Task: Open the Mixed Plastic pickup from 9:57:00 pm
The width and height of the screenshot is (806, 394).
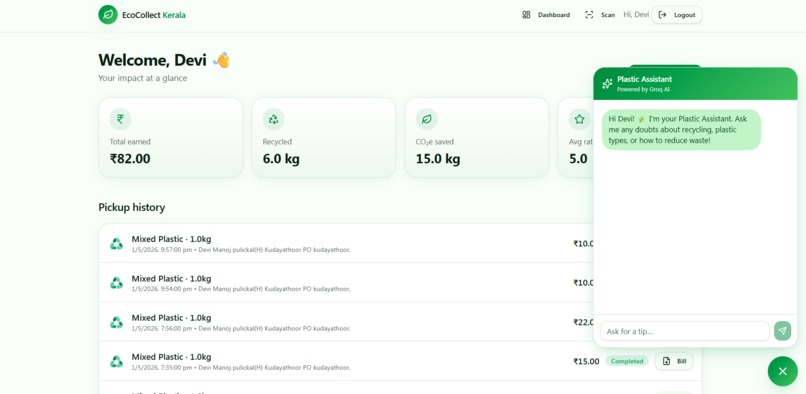Action: (346, 243)
